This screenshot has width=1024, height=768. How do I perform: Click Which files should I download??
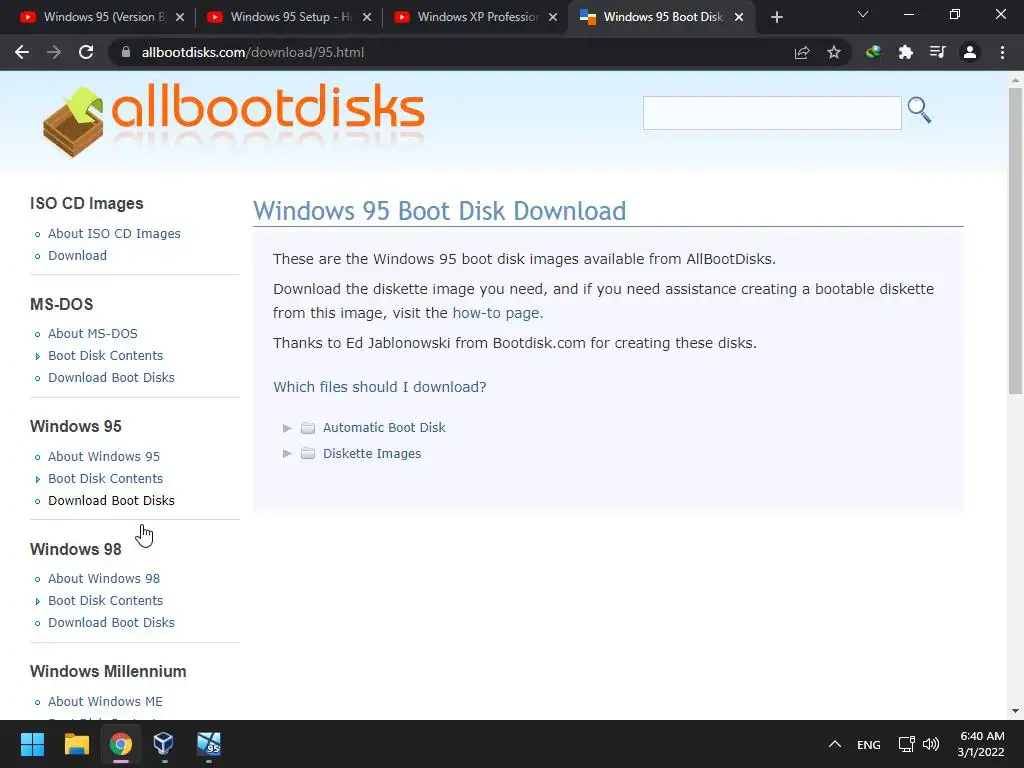click(x=380, y=387)
